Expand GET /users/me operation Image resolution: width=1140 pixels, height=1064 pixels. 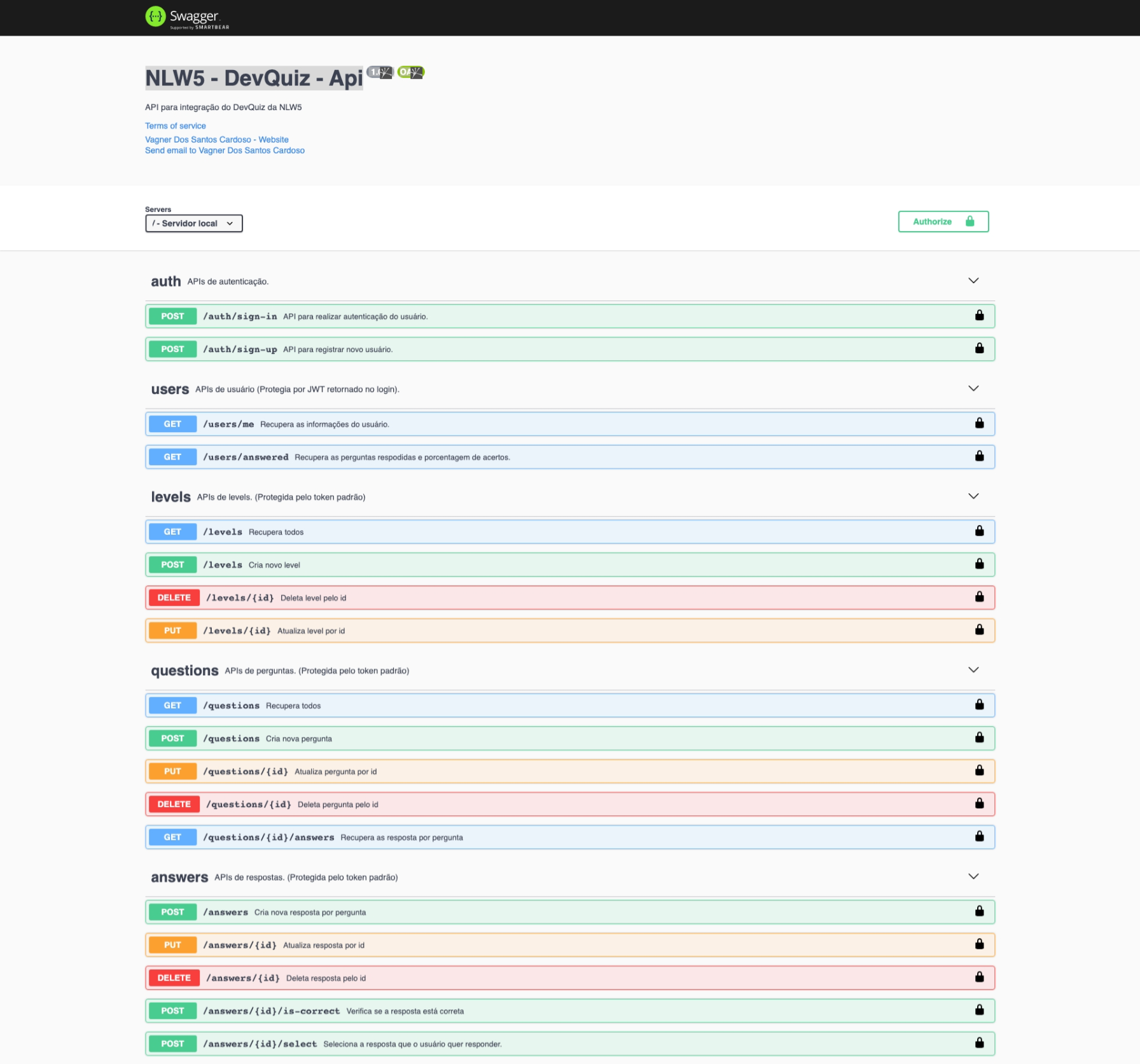pyautogui.click(x=570, y=424)
